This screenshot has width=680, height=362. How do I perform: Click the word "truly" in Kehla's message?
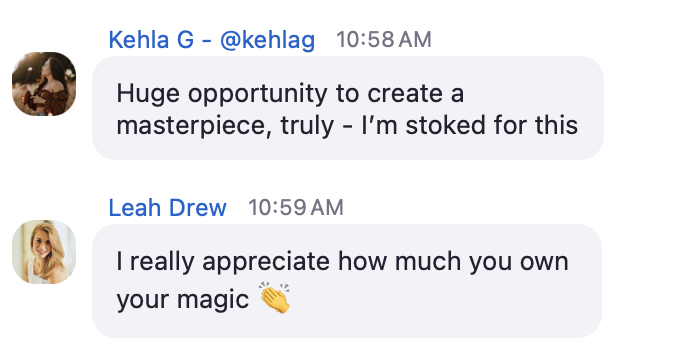pos(307,126)
